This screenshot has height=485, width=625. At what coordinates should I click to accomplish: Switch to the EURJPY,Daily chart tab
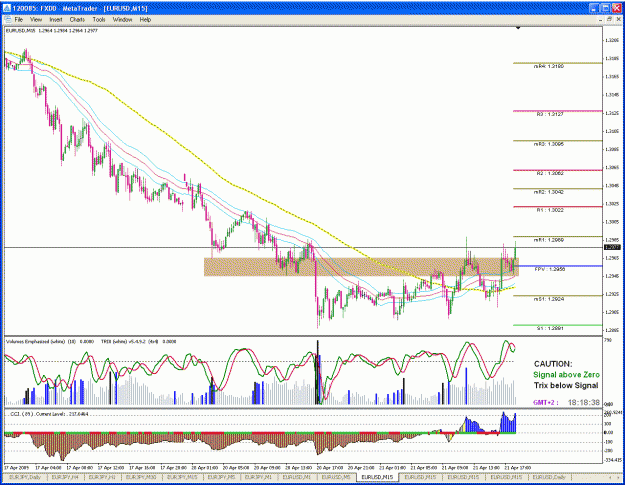tap(25, 477)
